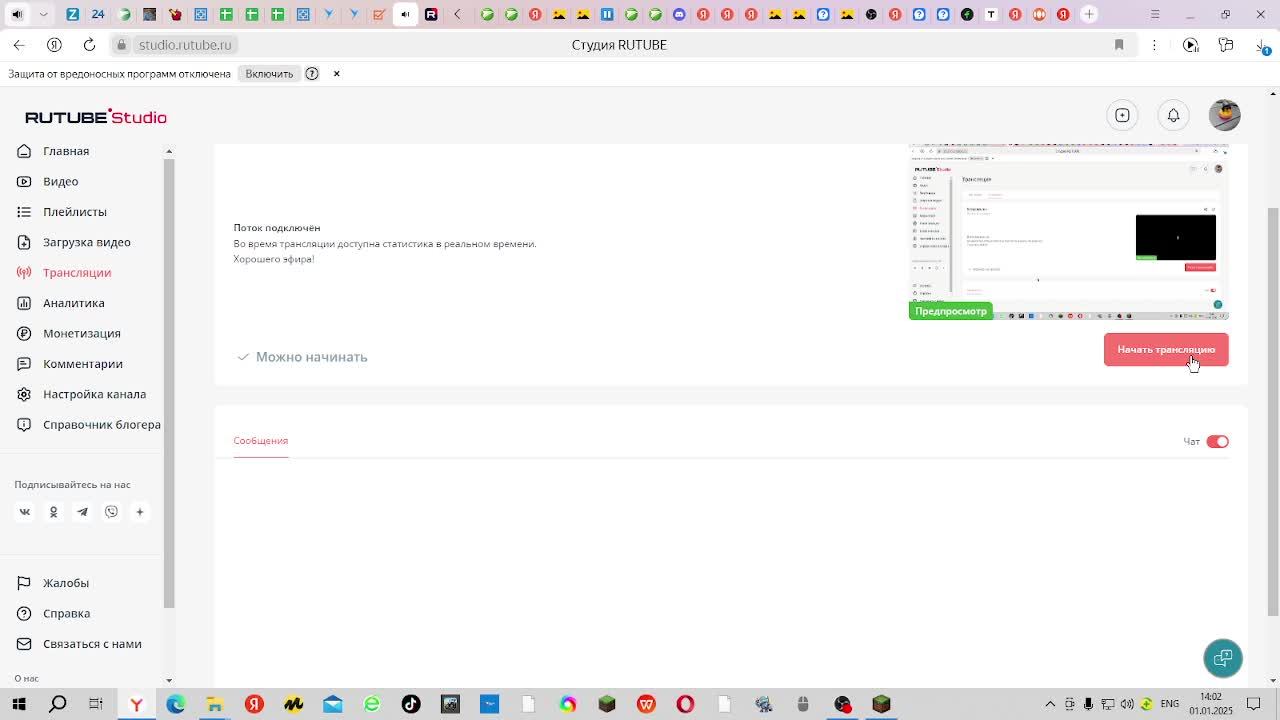Screen dimensions: 1280x720
Task: Click the sidebar scroll-up arrow
Action: pyautogui.click(x=169, y=151)
